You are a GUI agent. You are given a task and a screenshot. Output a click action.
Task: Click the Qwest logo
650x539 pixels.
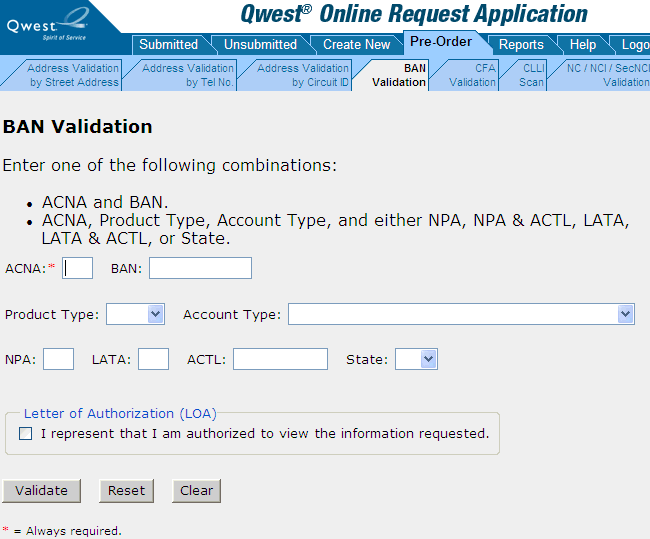[47, 24]
